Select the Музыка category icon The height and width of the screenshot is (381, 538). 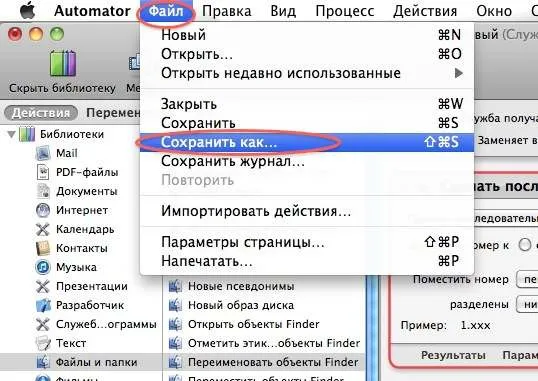tap(43, 267)
